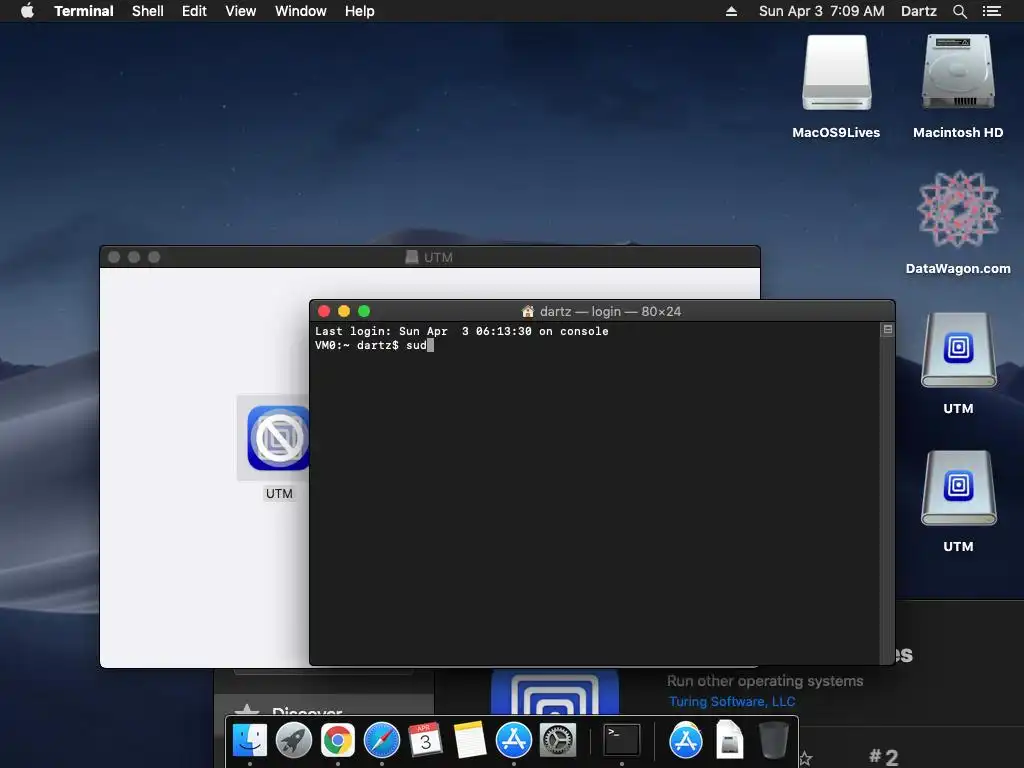The image size is (1024, 768).
Task: Click the eject icon in menu bar
Action: 731,11
